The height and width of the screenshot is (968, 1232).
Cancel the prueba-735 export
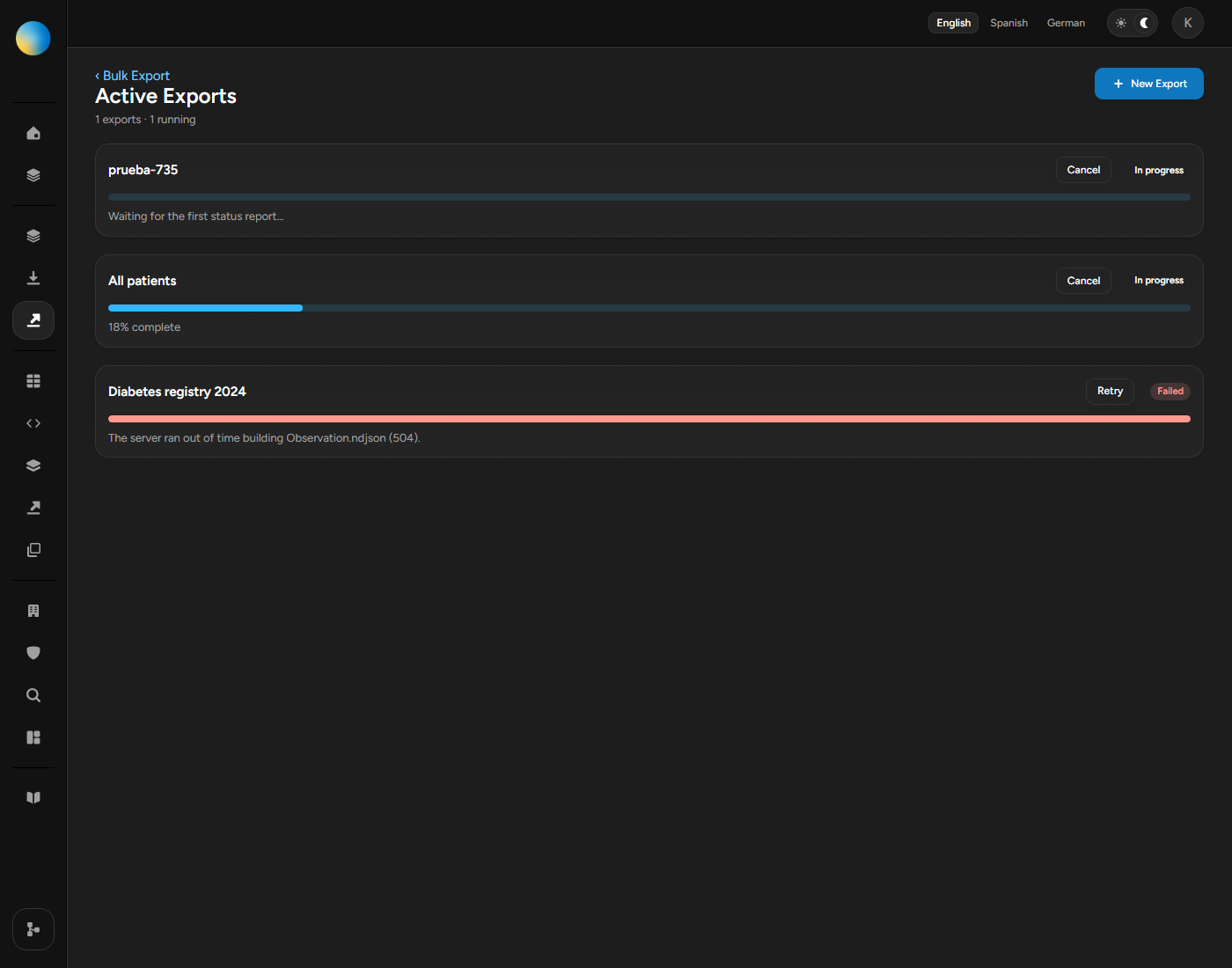[x=1083, y=170]
